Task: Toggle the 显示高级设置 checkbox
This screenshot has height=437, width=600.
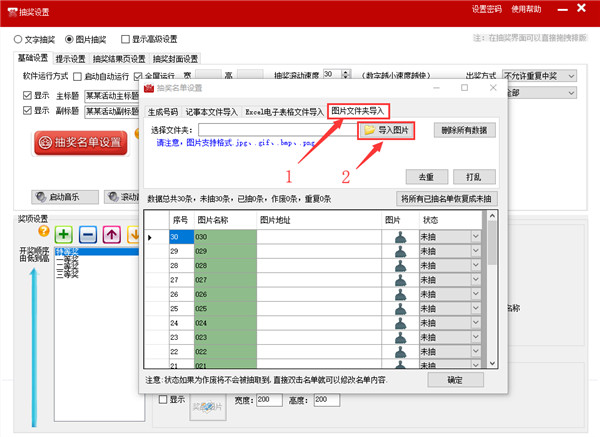Action: (126, 40)
